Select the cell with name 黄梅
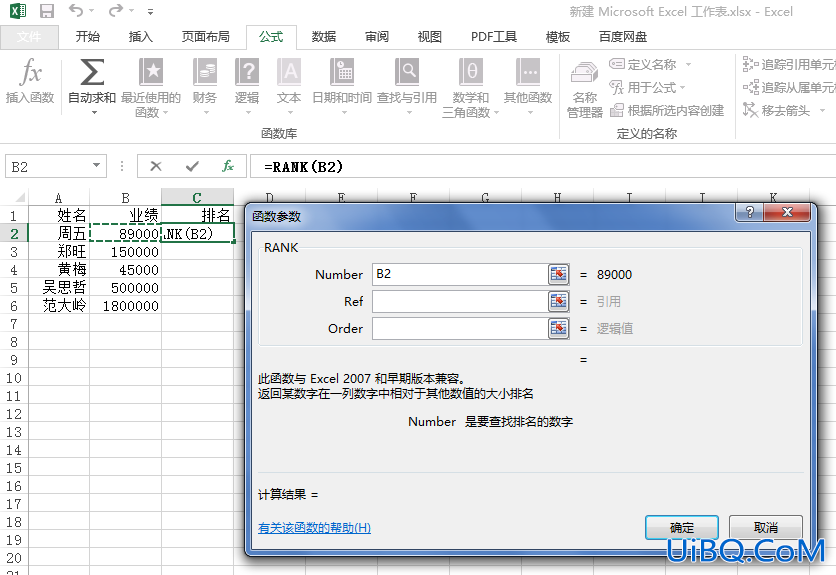The height and width of the screenshot is (575, 836). [59, 269]
